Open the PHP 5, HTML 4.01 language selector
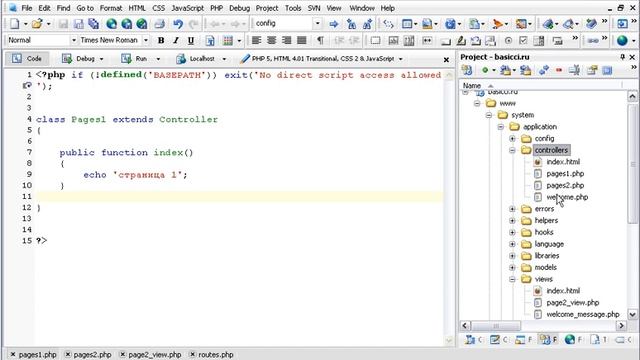 pos(321,59)
